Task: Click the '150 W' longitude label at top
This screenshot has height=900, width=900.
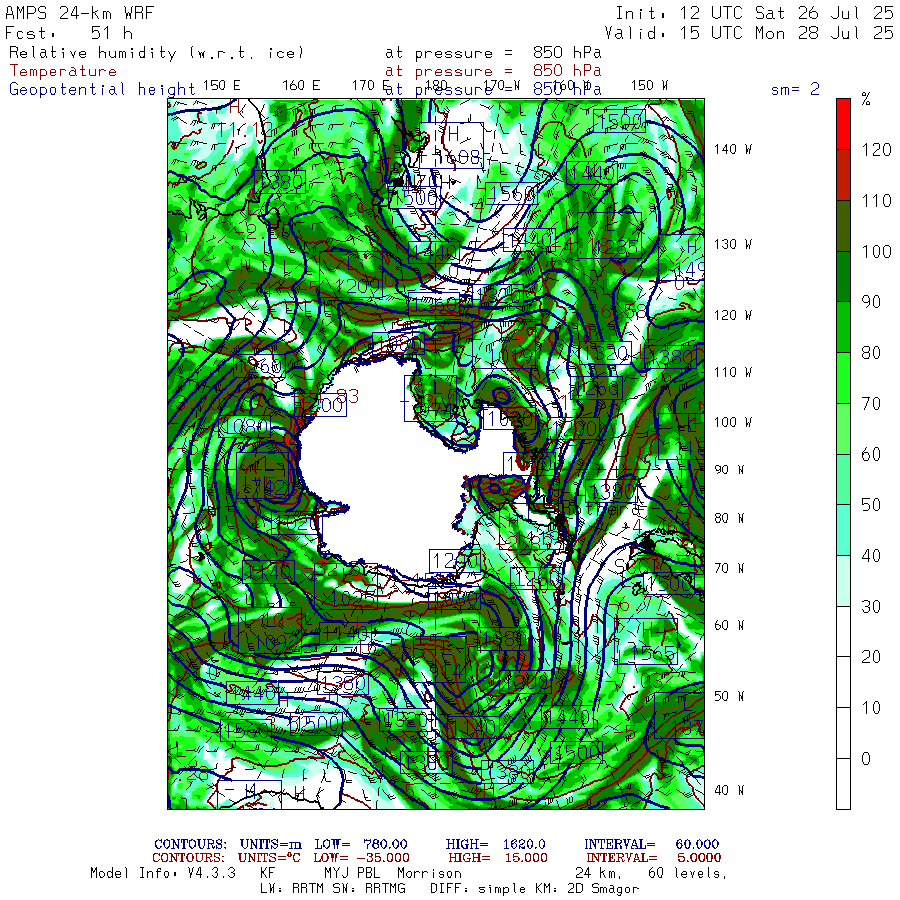Action: [x=650, y=86]
